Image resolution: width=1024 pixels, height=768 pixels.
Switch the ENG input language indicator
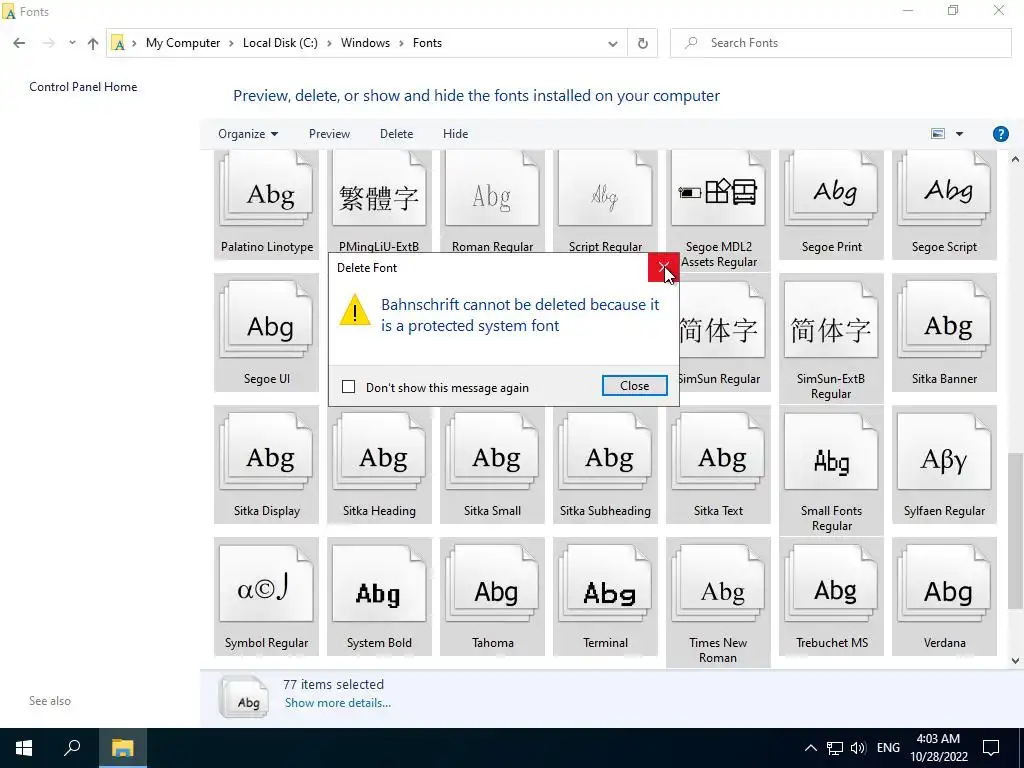pos(888,748)
